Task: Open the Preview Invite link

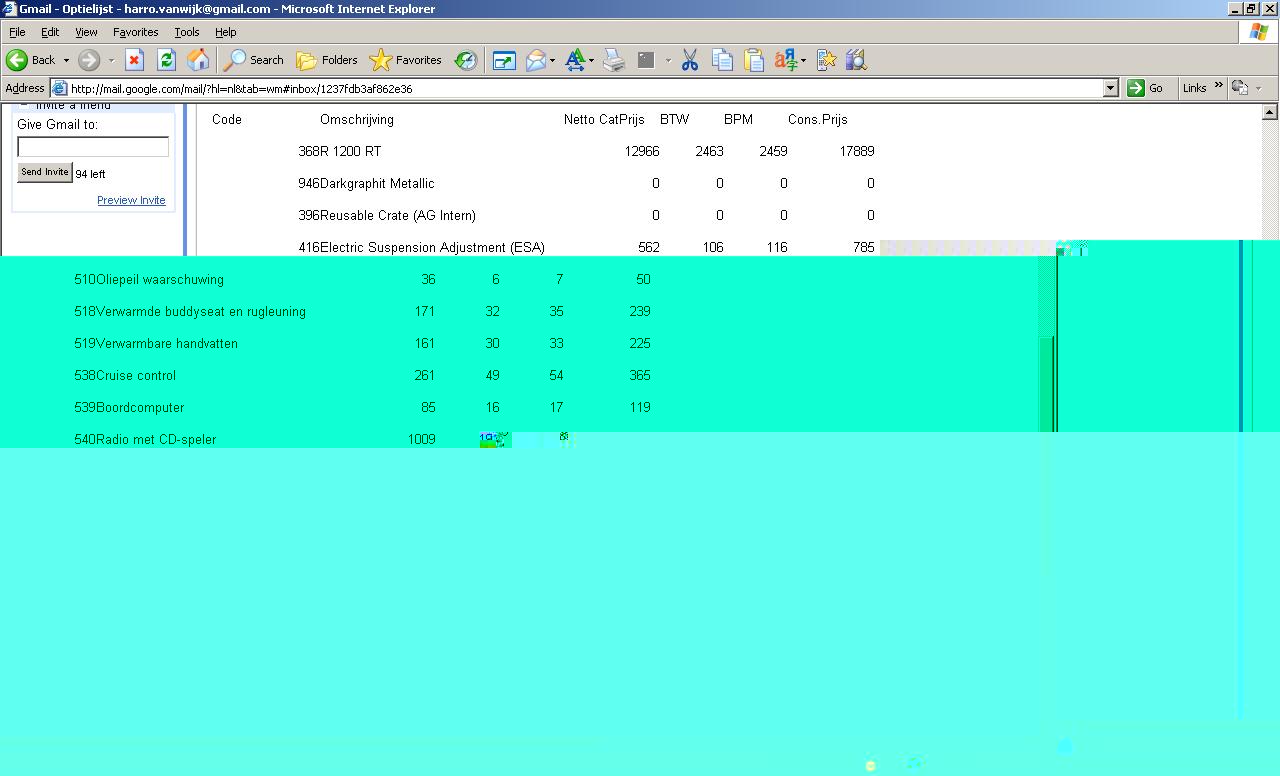Action: [x=131, y=200]
